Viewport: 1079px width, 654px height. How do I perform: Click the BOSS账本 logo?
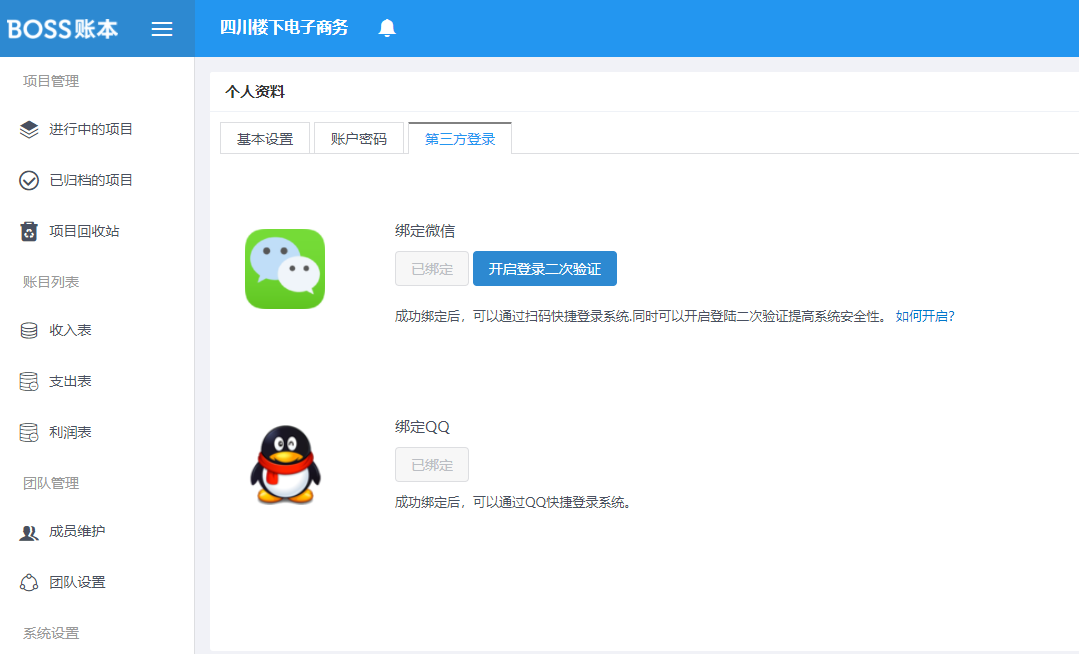point(63,28)
